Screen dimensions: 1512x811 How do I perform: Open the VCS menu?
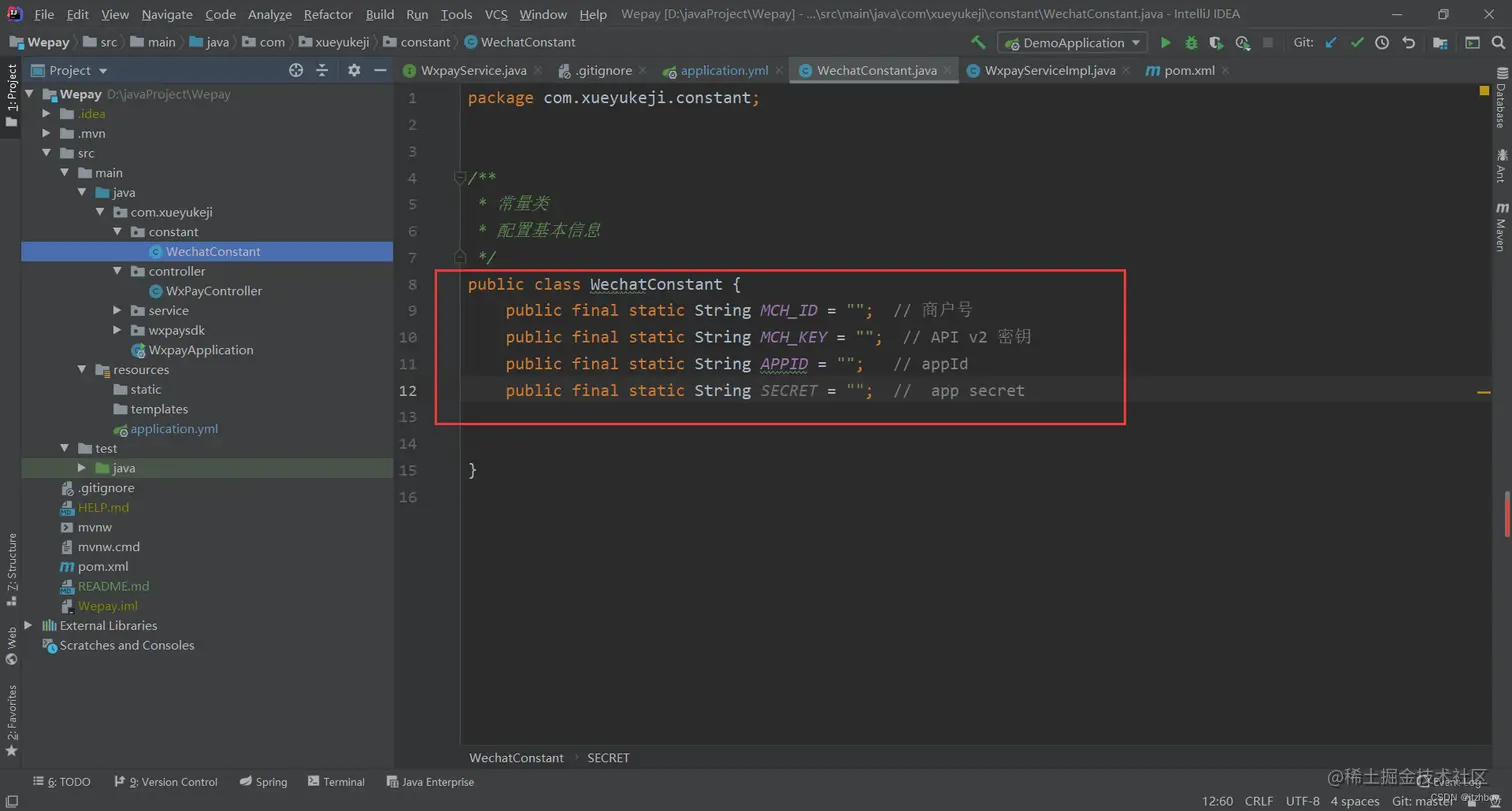pos(496,14)
